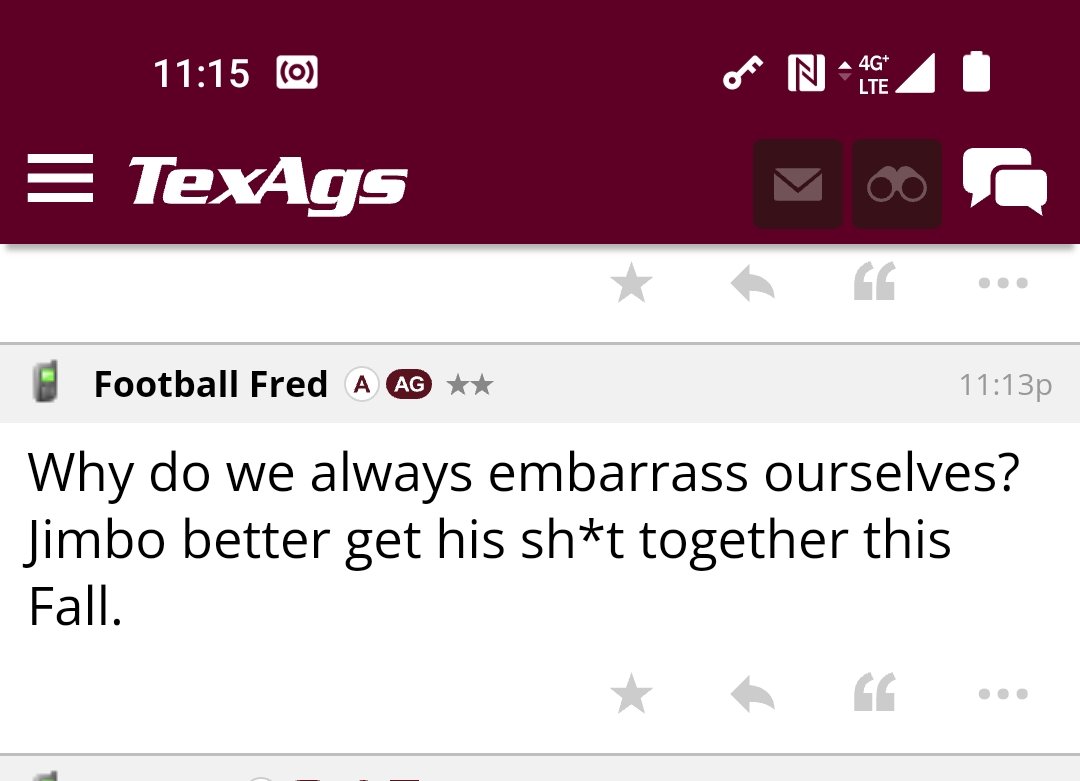Tap the mobile phone icon beside Football Fred
Screen dimensions: 1080x781
pyautogui.click(x=45, y=381)
